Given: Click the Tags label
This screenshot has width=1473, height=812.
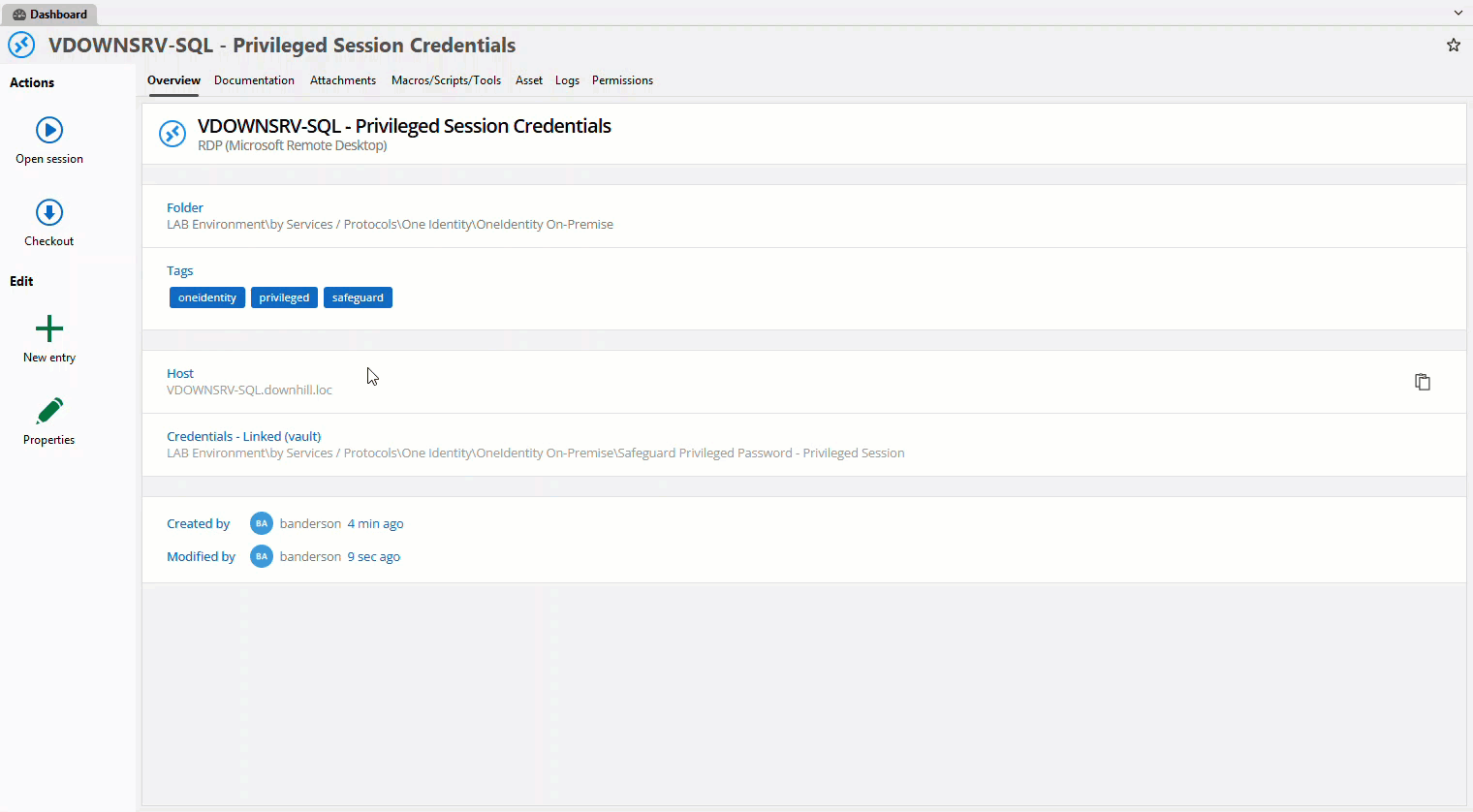Looking at the screenshot, I should 180,270.
